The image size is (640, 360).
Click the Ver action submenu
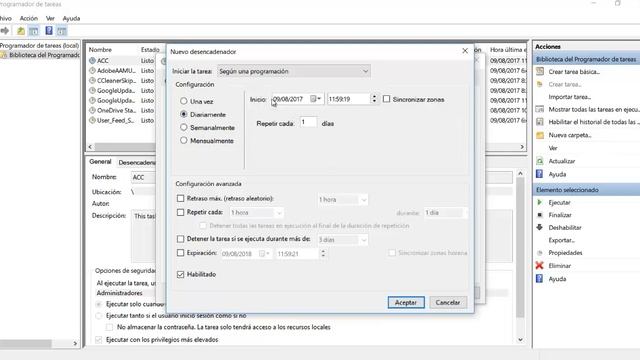pyautogui.click(x=553, y=148)
